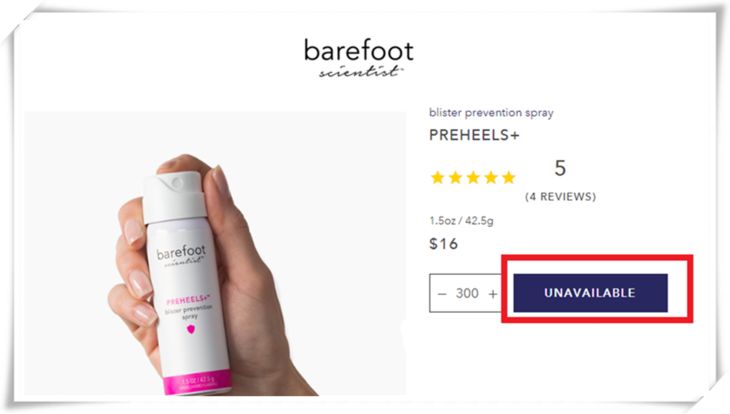Click the fourth yellow rating star

(491, 177)
